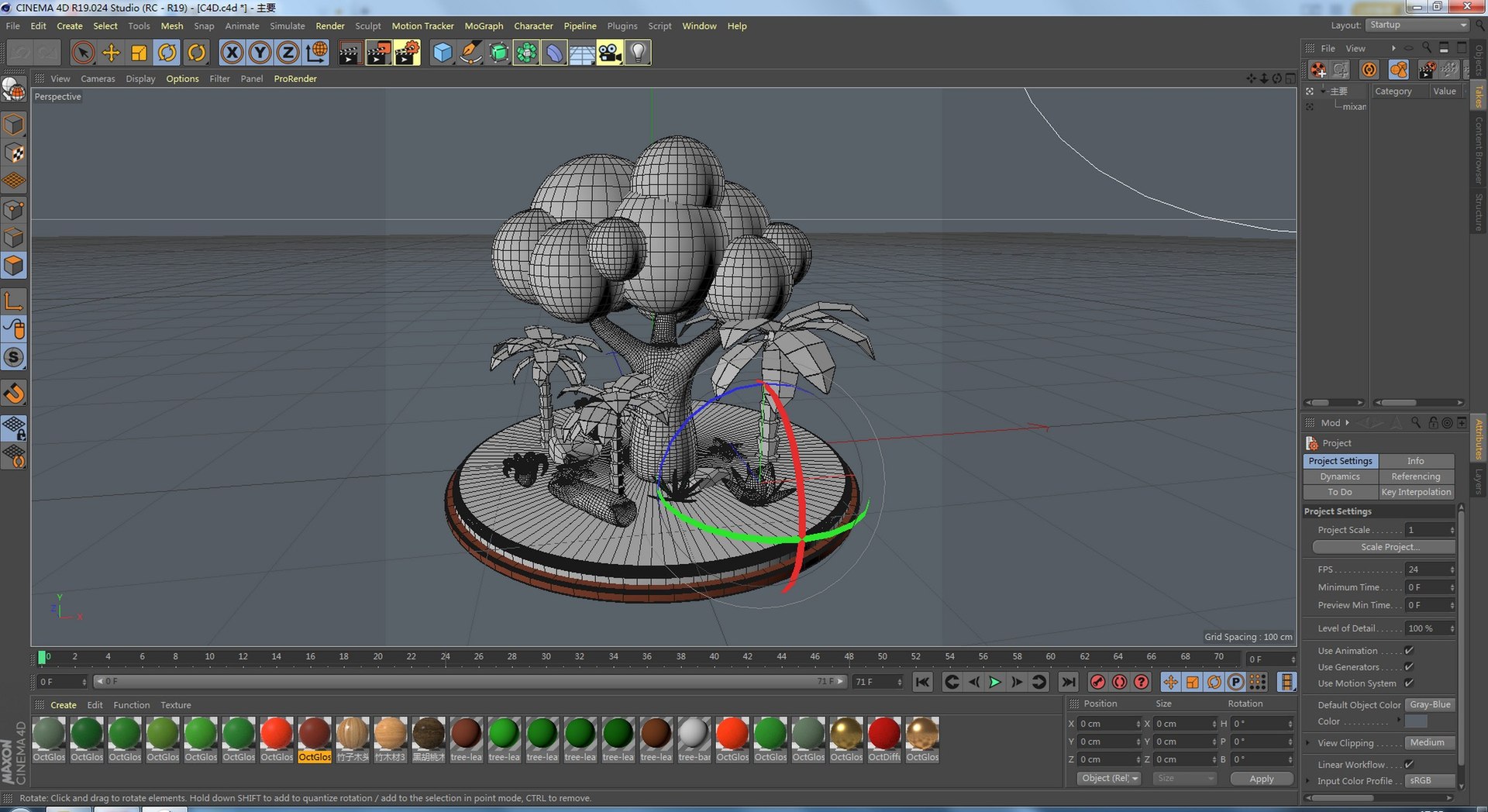The height and width of the screenshot is (812, 1488).
Task: Open the Object (Rel) coordinate dropdown
Action: pos(1109,779)
